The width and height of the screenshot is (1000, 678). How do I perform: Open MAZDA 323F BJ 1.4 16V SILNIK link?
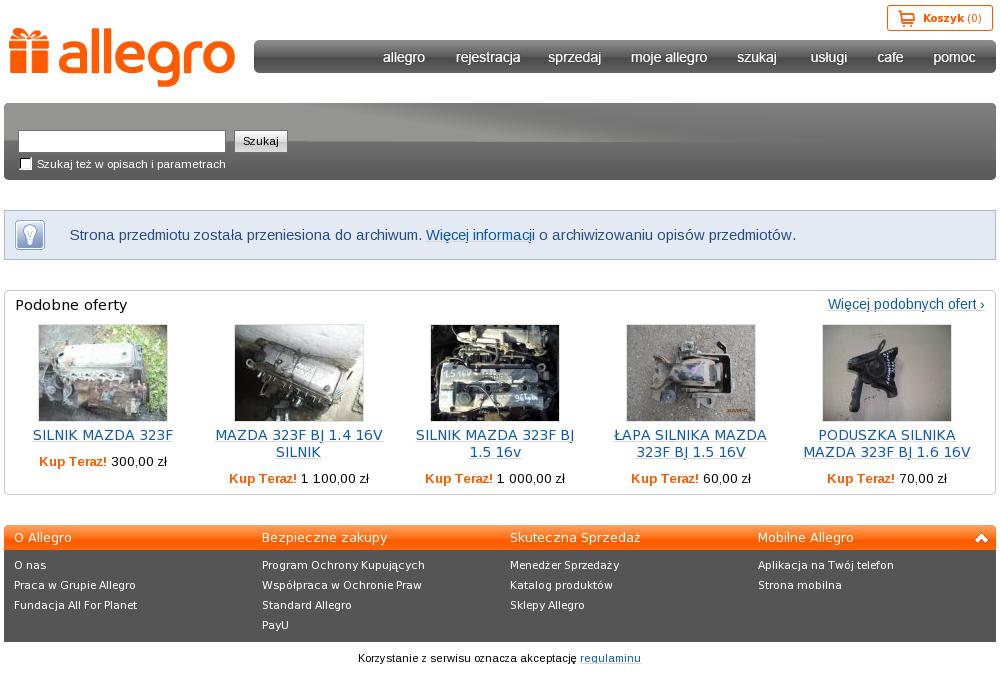click(299, 443)
